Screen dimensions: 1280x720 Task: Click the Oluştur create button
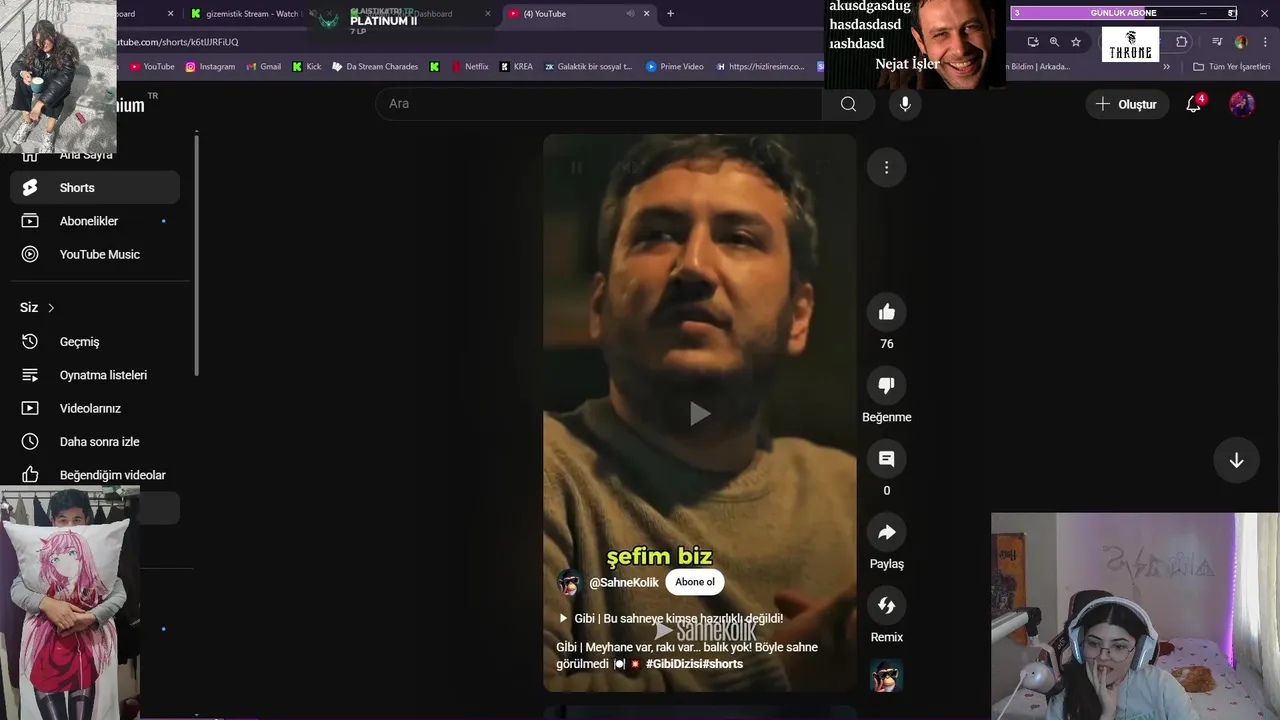1127,104
